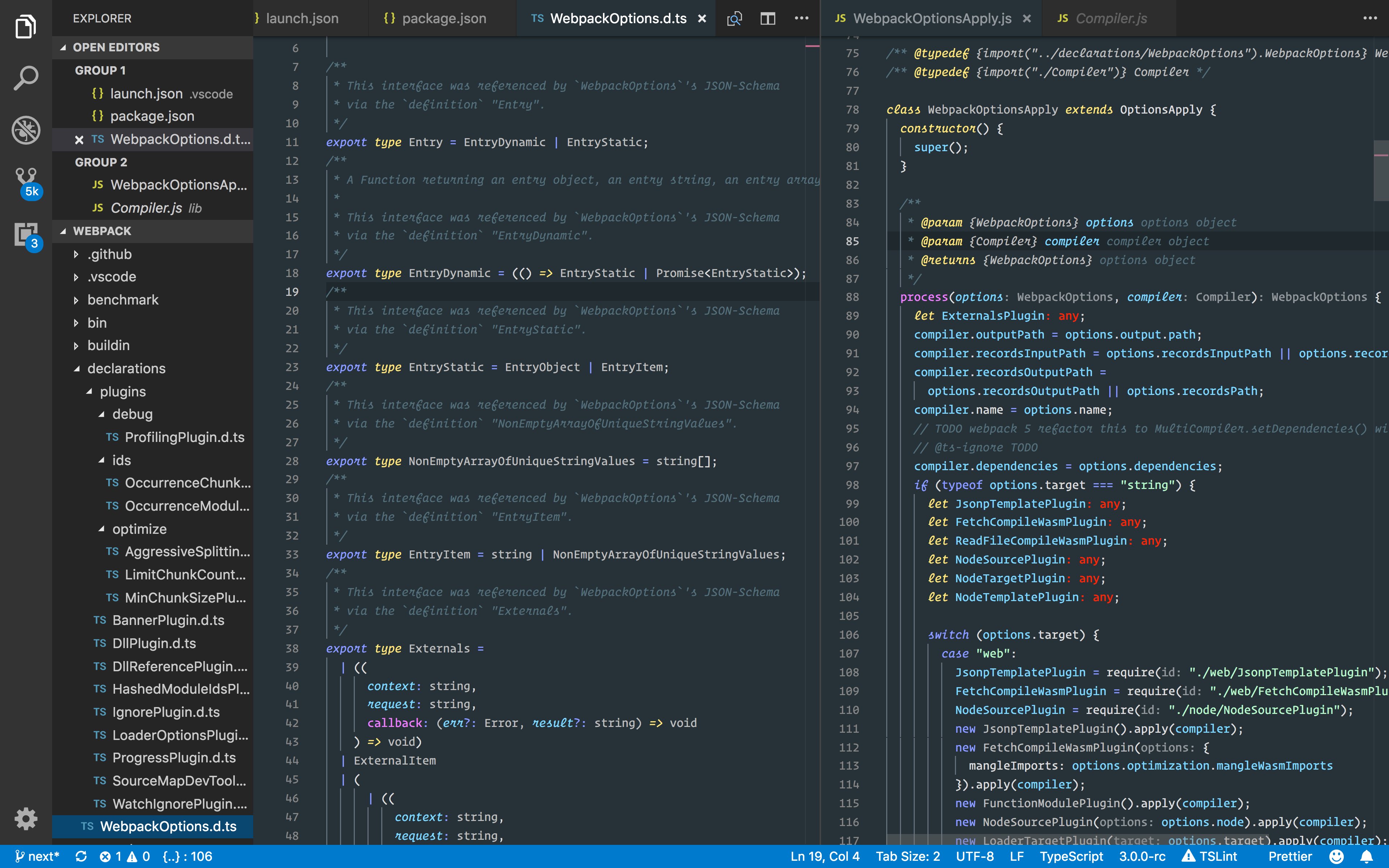Open the Explorer files view
This screenshot has width=1389, height=868.
[26, 26]
